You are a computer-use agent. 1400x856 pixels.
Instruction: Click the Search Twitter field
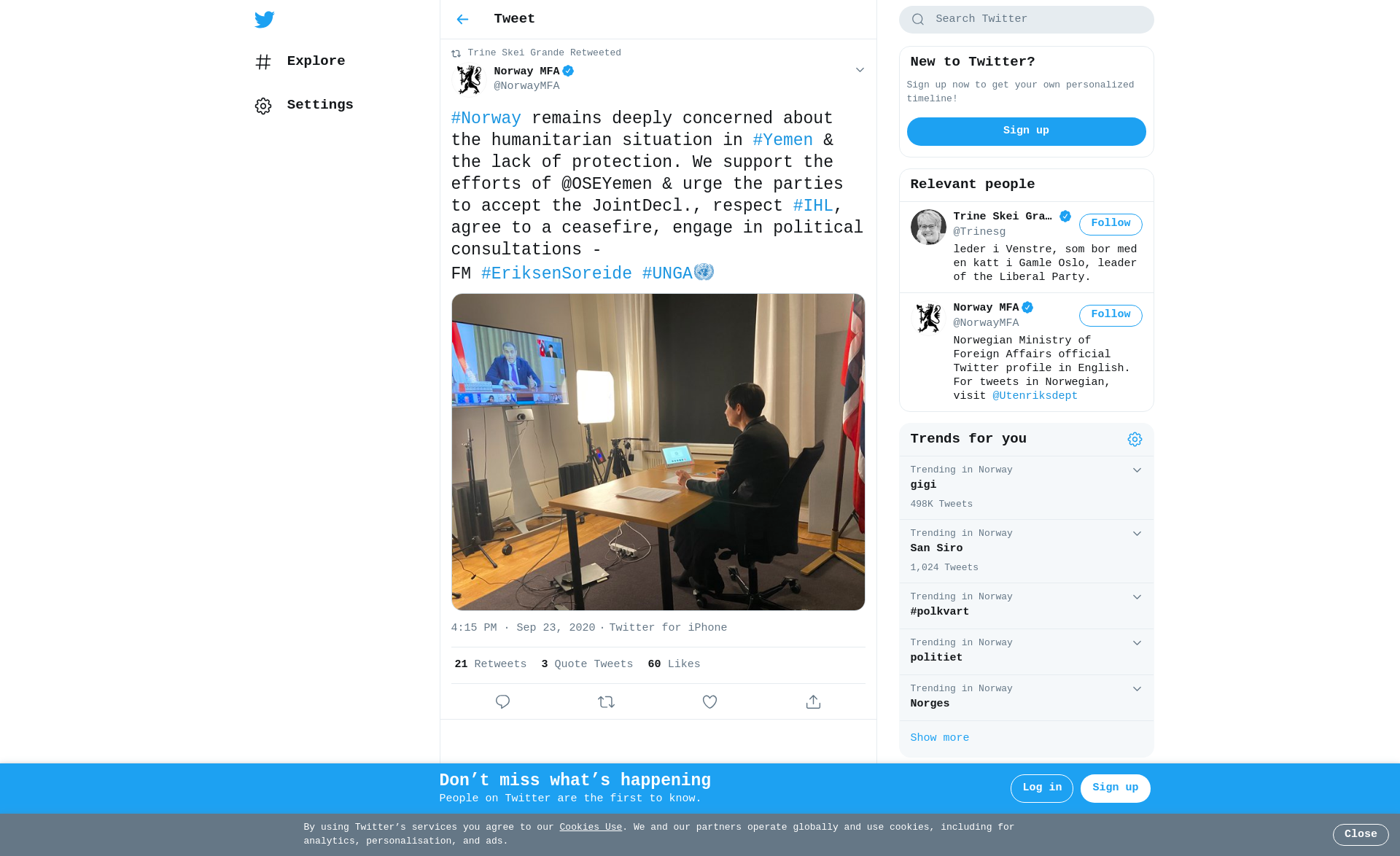click(1026, 20)
